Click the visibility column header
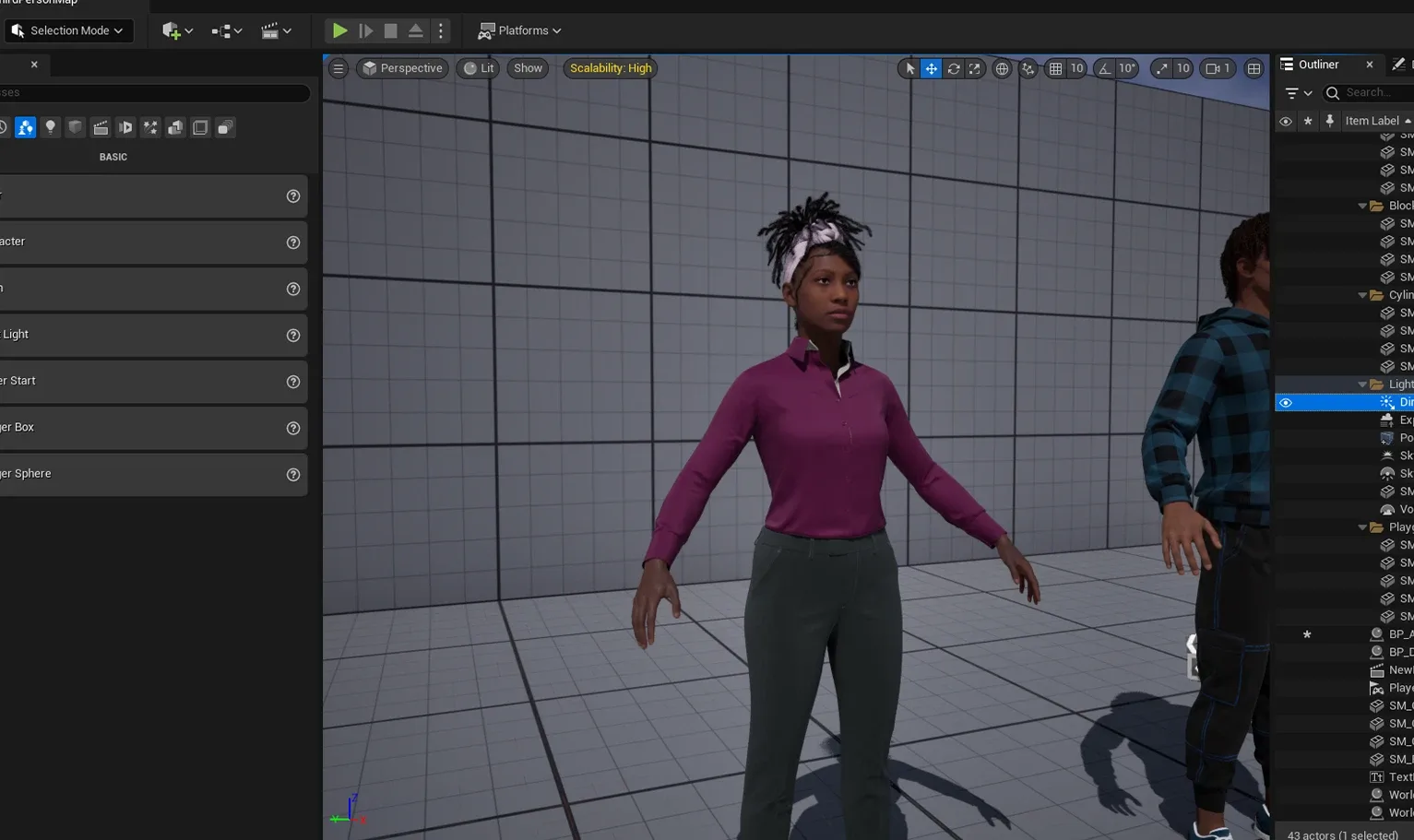Screen dimensions: 1414x840 pos(1285,121)
